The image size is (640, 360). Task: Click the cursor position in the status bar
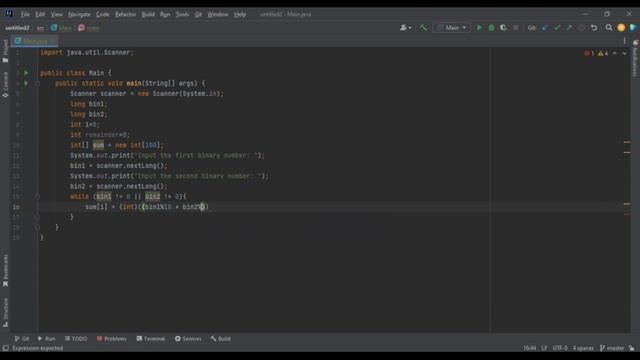coord(530,348)
